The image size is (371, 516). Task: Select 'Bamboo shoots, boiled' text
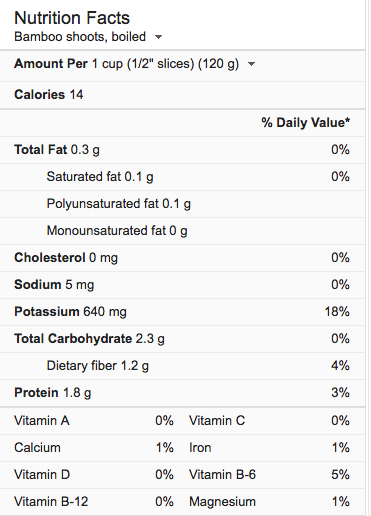tap(80, 37)
